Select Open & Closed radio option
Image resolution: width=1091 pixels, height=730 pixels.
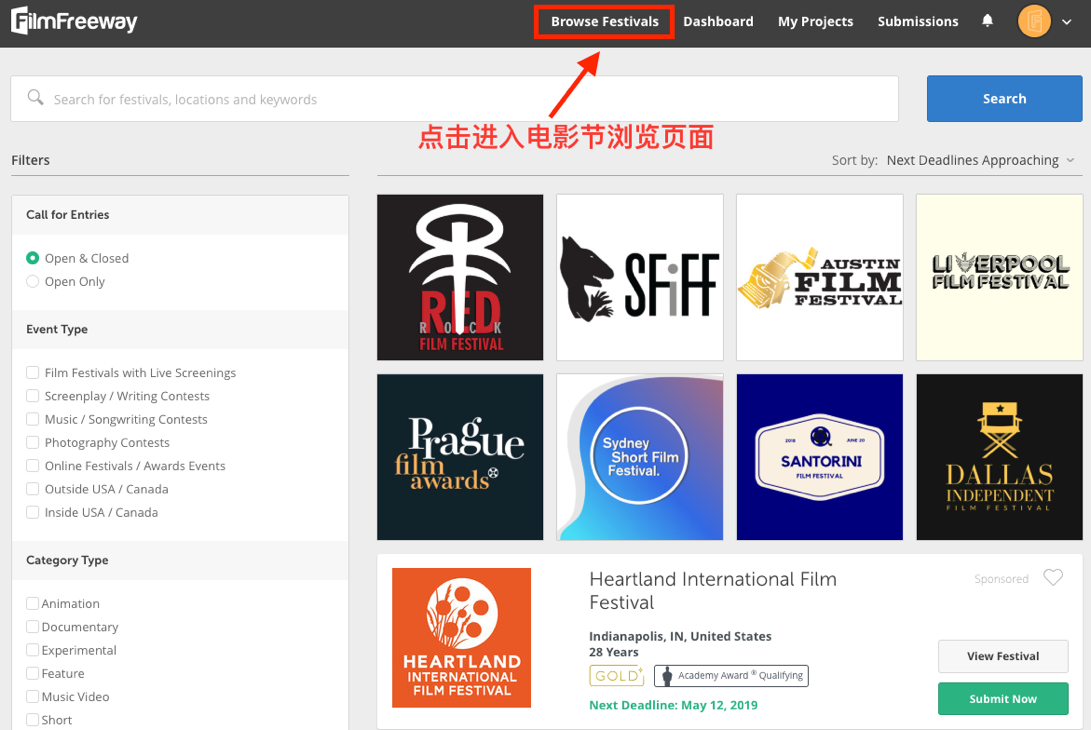click(33, 258)
